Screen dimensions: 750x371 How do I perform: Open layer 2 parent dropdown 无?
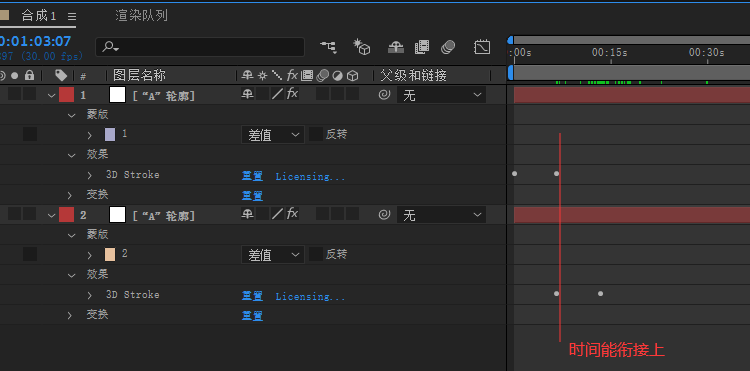441,215
